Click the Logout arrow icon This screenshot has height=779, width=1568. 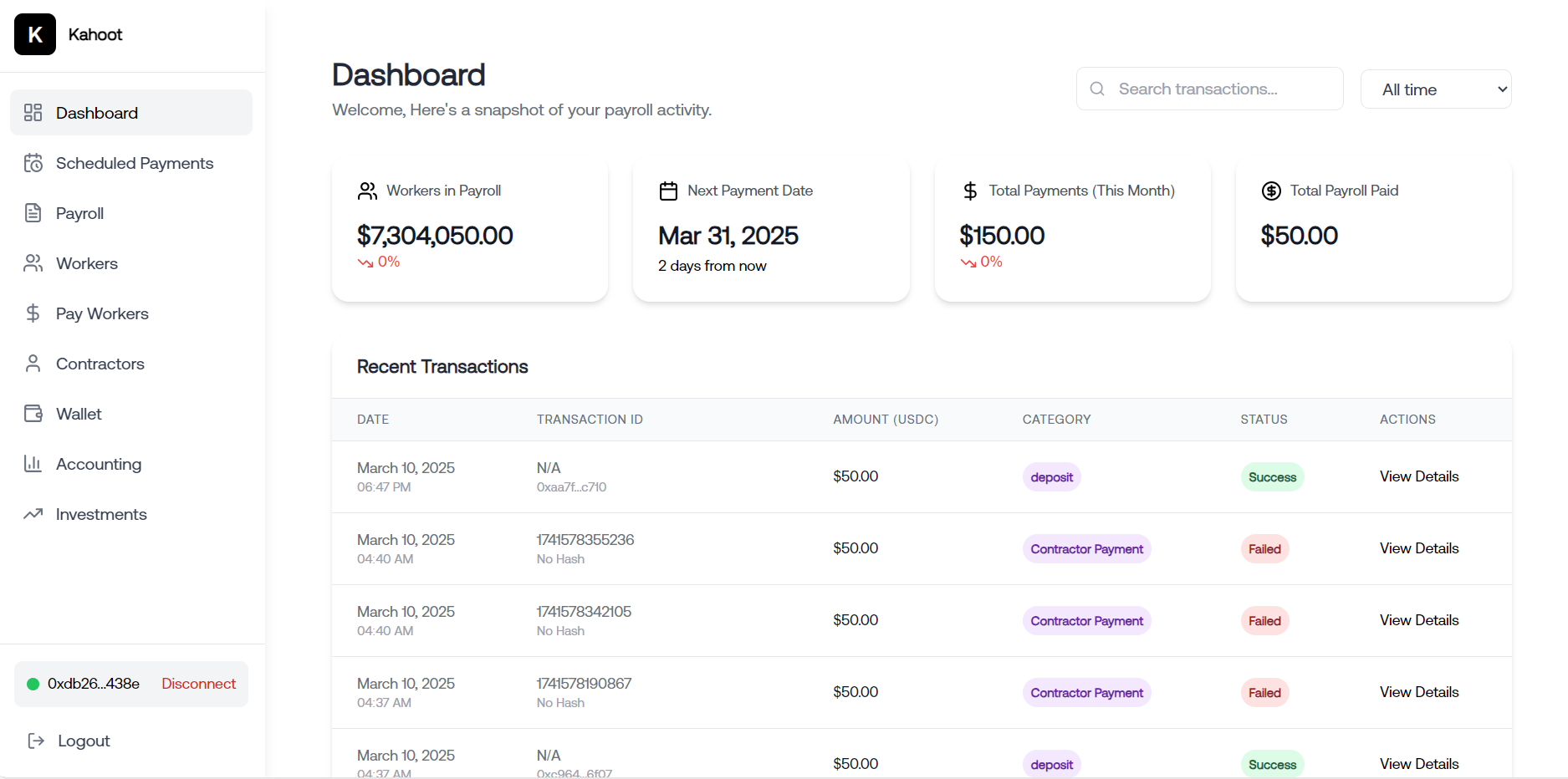click(x=36, y=741)
